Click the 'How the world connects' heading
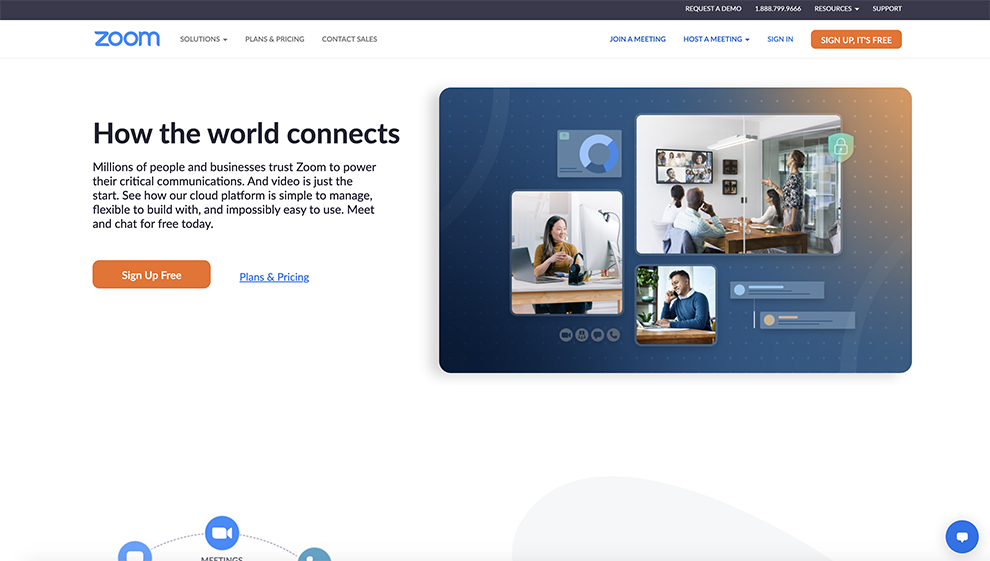 [246, 134]
